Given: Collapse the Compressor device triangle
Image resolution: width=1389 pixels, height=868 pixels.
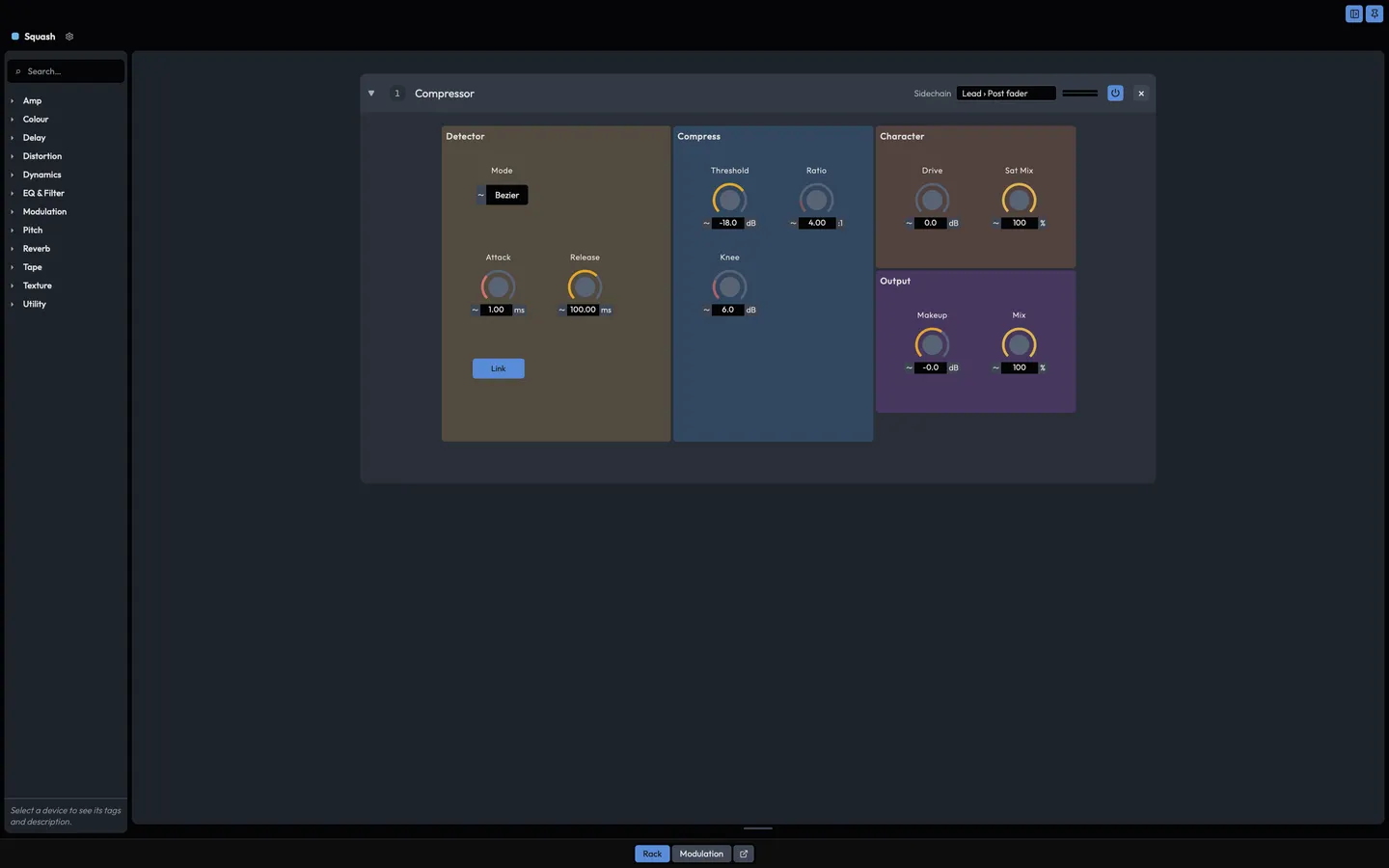Looking at the screenshot, I should pyautogui.click(x=371, y=94).
